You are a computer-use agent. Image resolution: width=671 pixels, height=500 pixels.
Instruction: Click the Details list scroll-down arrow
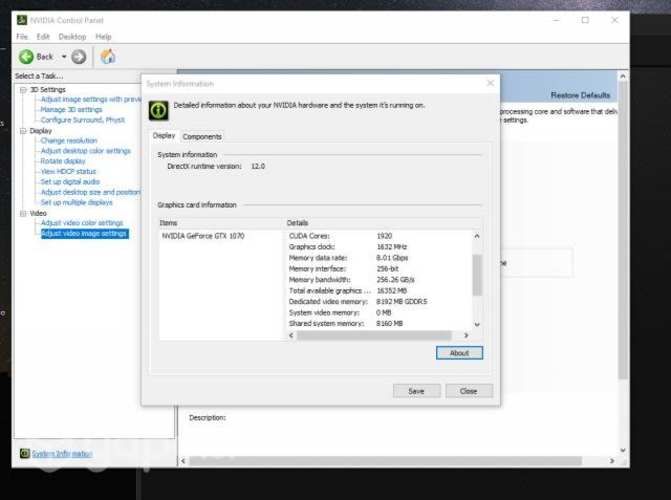477,324
